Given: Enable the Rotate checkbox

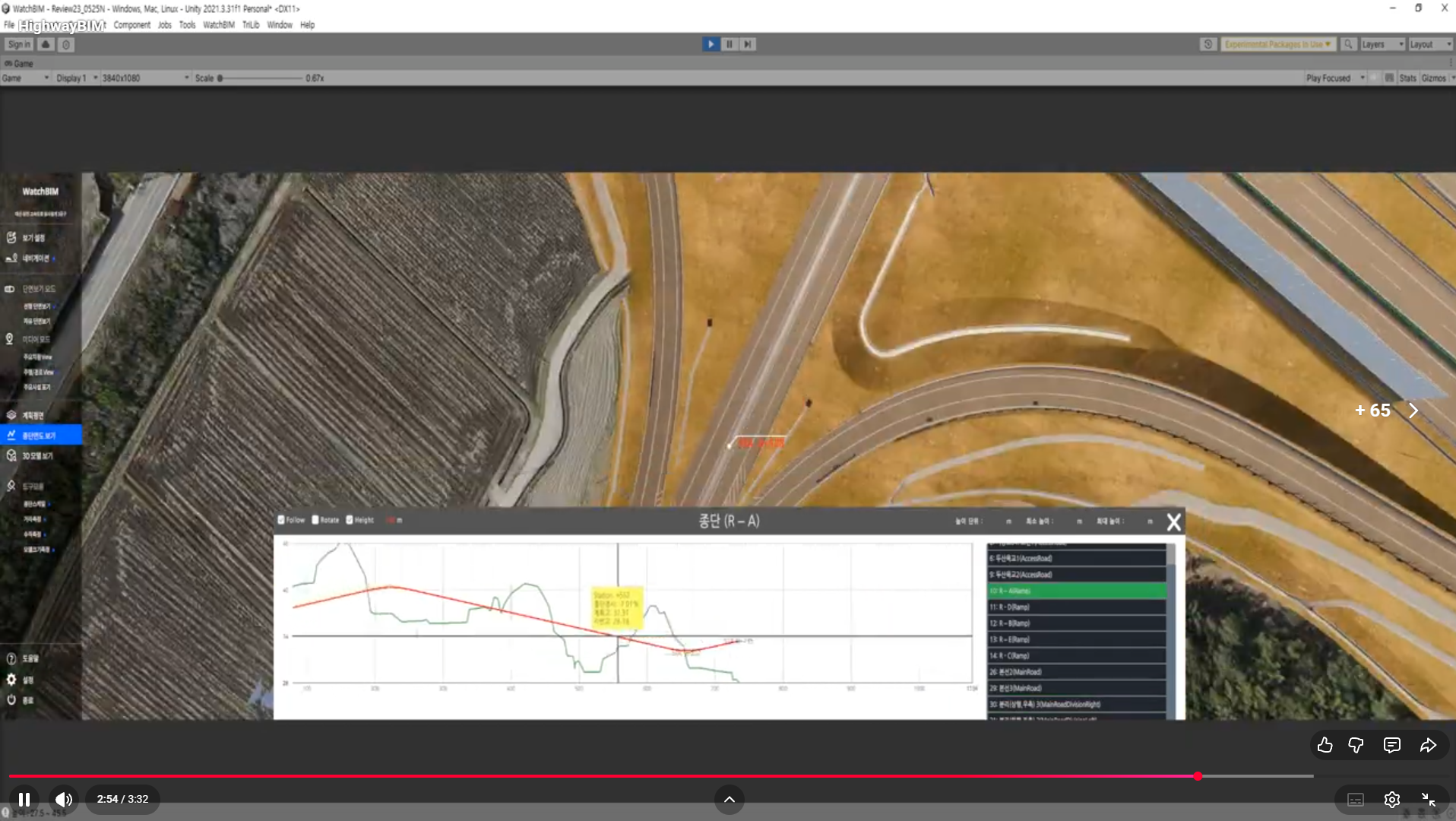Looking at the screenshot, I should (315, 520).
